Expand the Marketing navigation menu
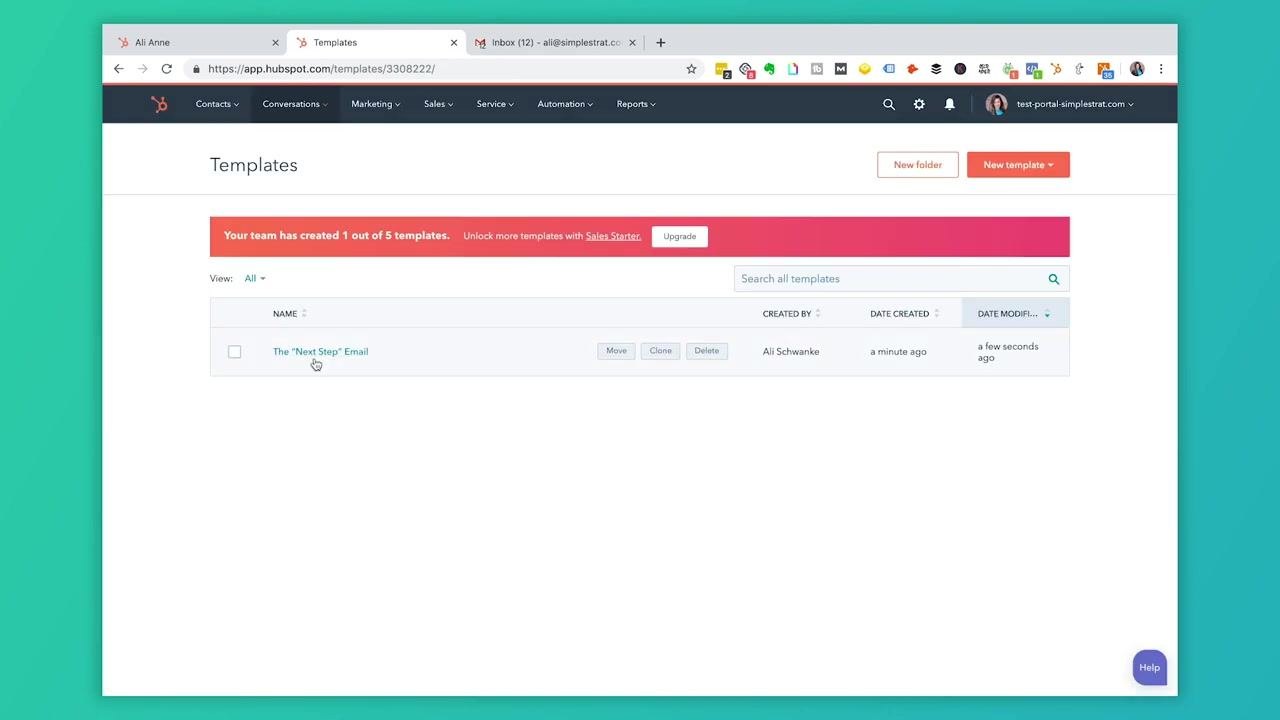This screenshot has height=720, width=1280. click(375, 104)
